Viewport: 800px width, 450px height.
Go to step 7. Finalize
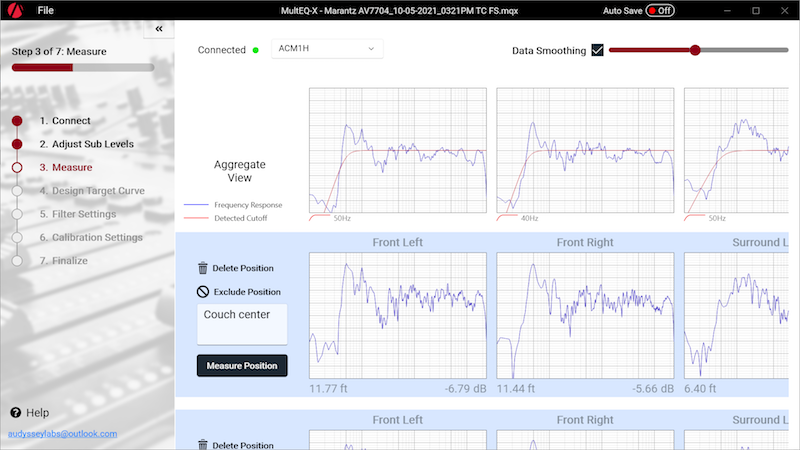63,261
